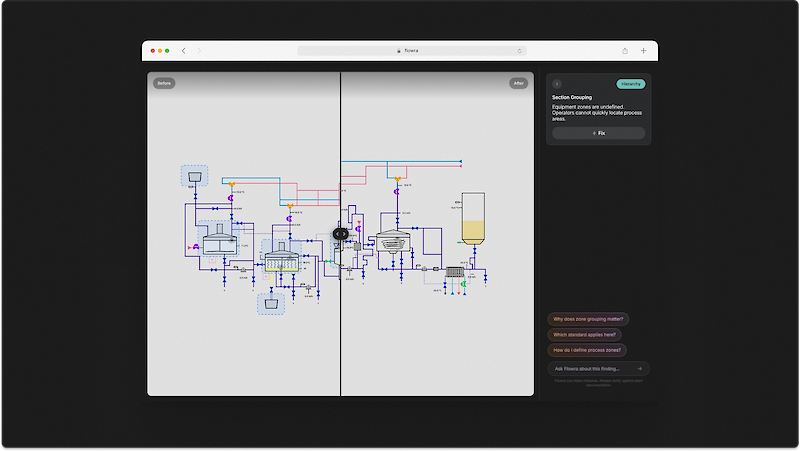The image size is (800, 451).
Task: Open the browser share menu
Action: click(625, 51)
